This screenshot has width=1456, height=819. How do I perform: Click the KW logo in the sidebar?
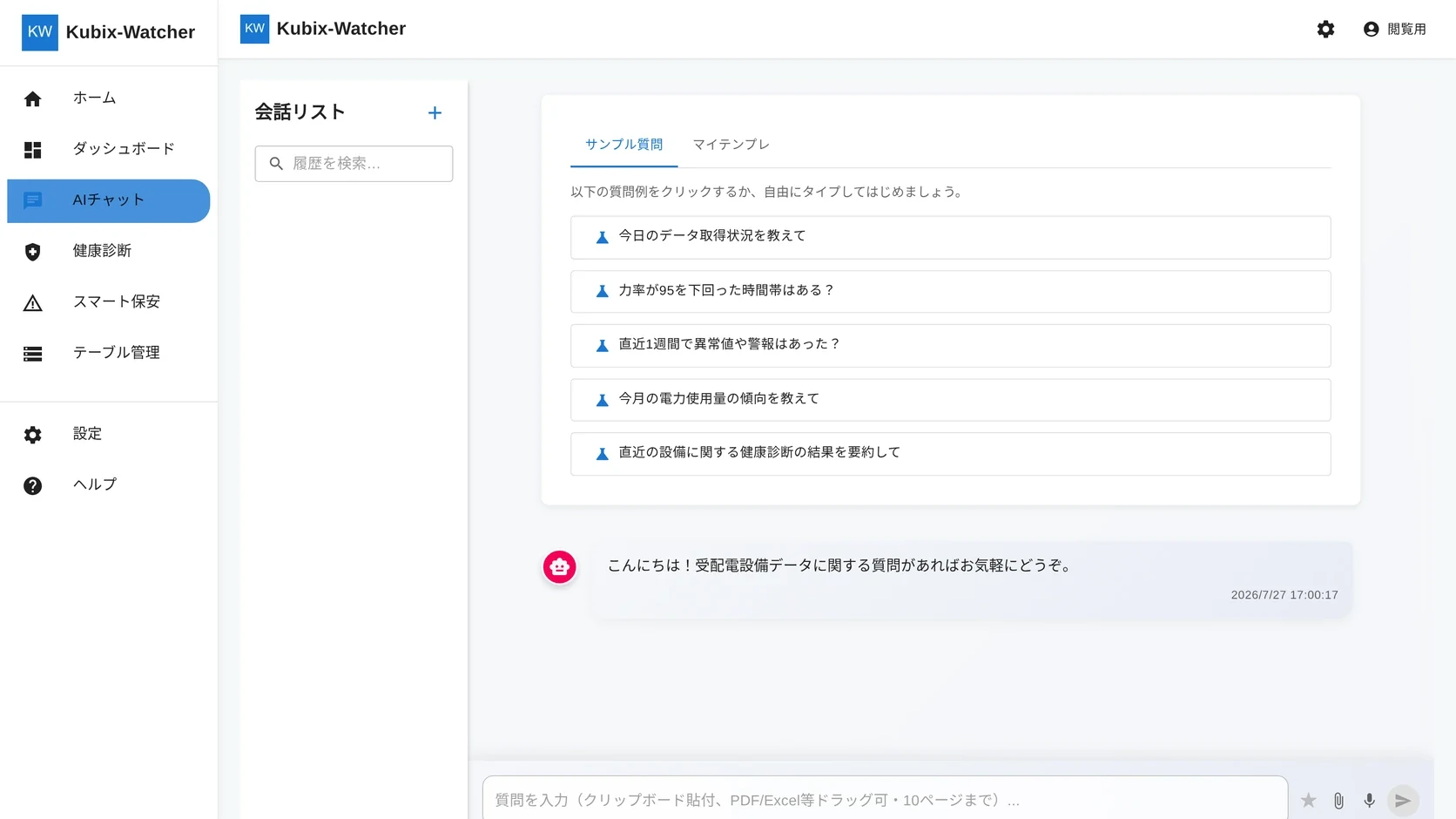[x=40, y=32]
